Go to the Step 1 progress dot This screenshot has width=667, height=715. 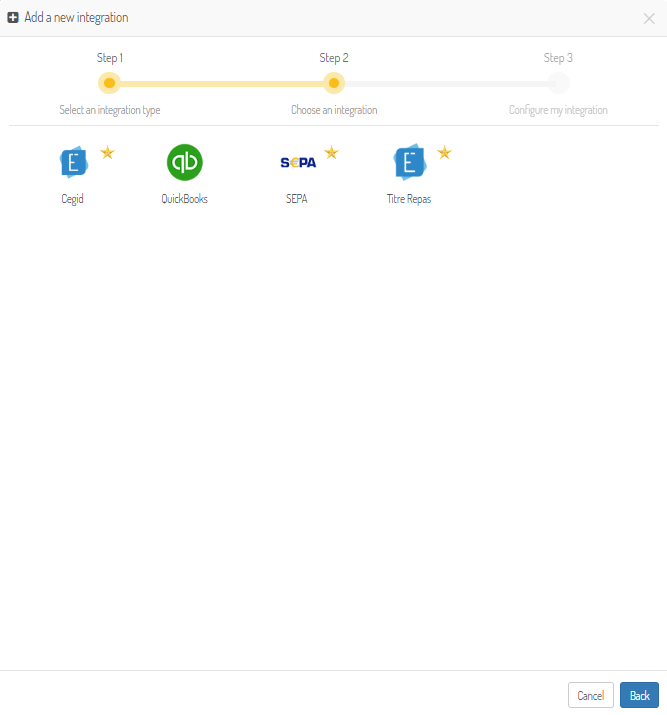[109, 83]
